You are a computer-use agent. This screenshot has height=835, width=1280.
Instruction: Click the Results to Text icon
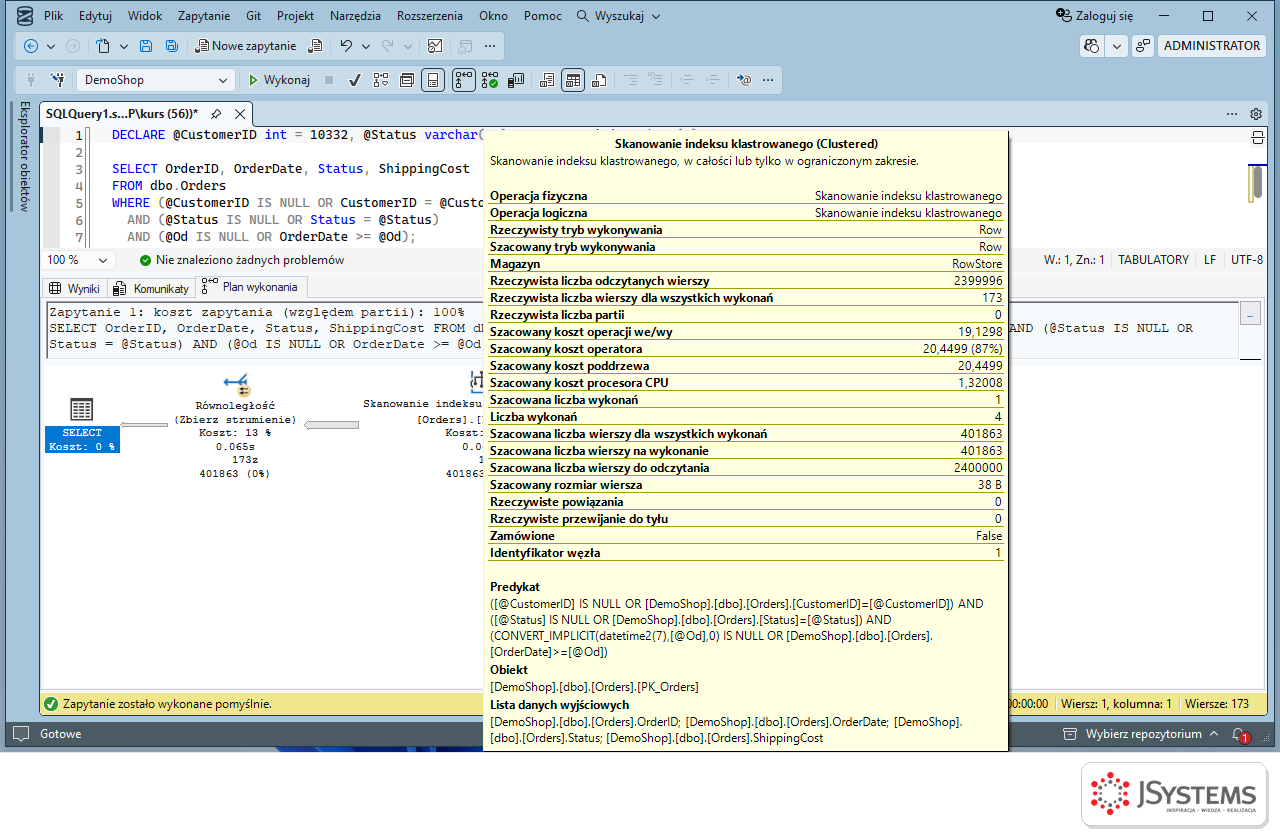point(547,80)
